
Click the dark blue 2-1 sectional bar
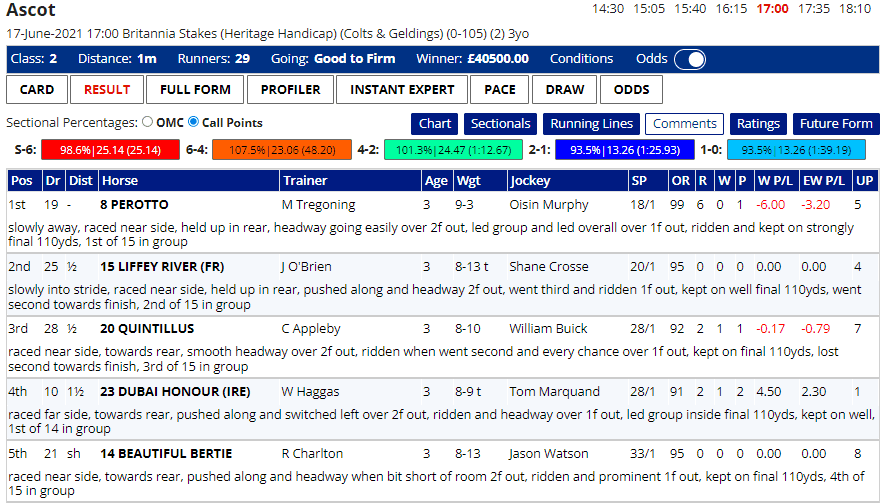(x=625, y=150)
